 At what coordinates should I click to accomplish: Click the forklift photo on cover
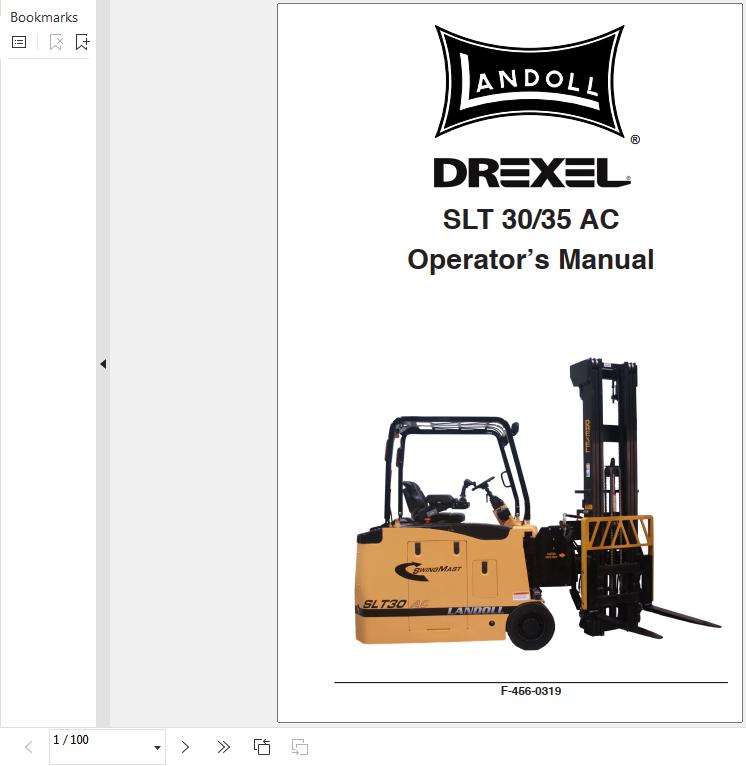click(x=537, y=505)
